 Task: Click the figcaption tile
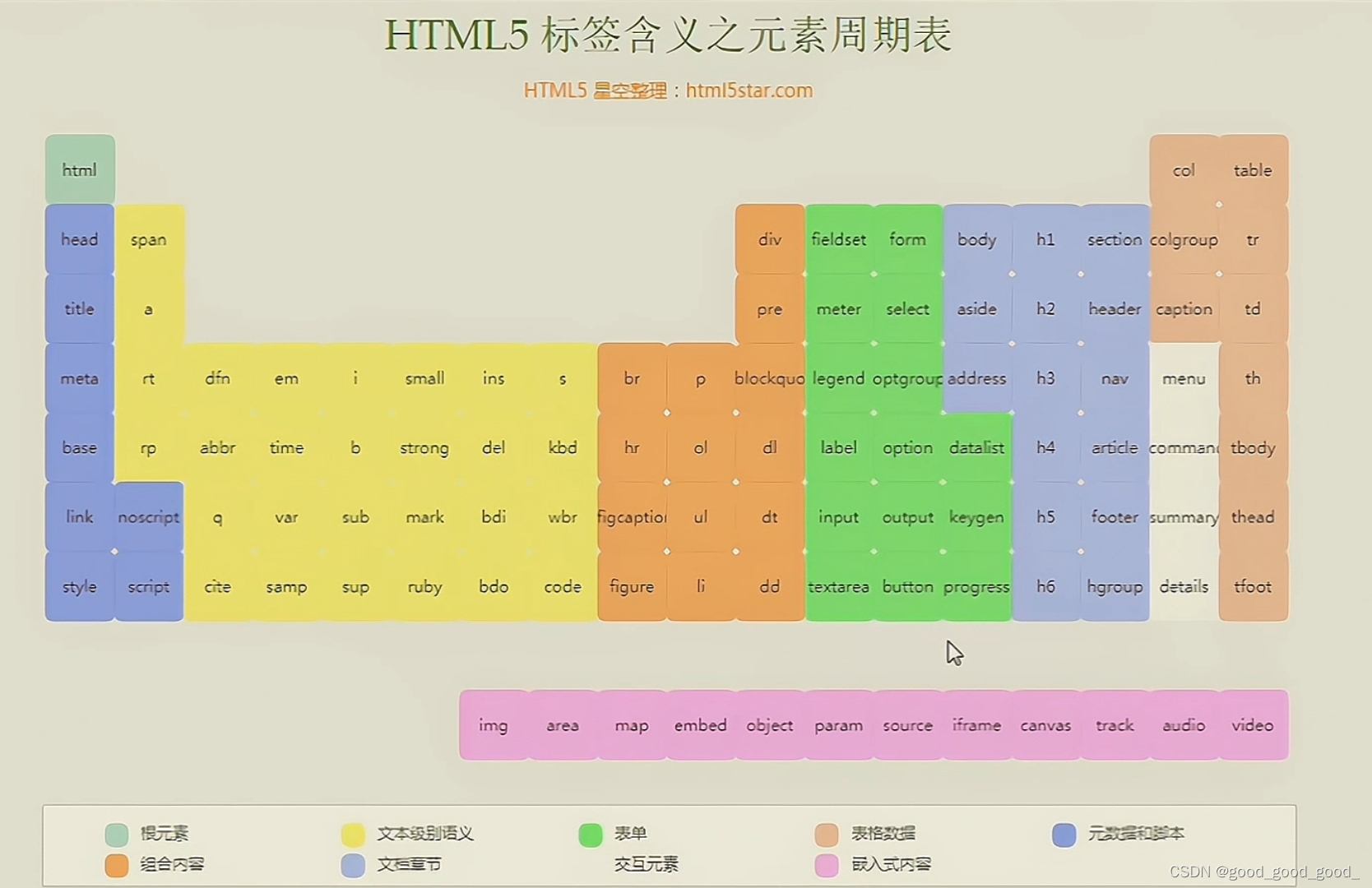632,517
